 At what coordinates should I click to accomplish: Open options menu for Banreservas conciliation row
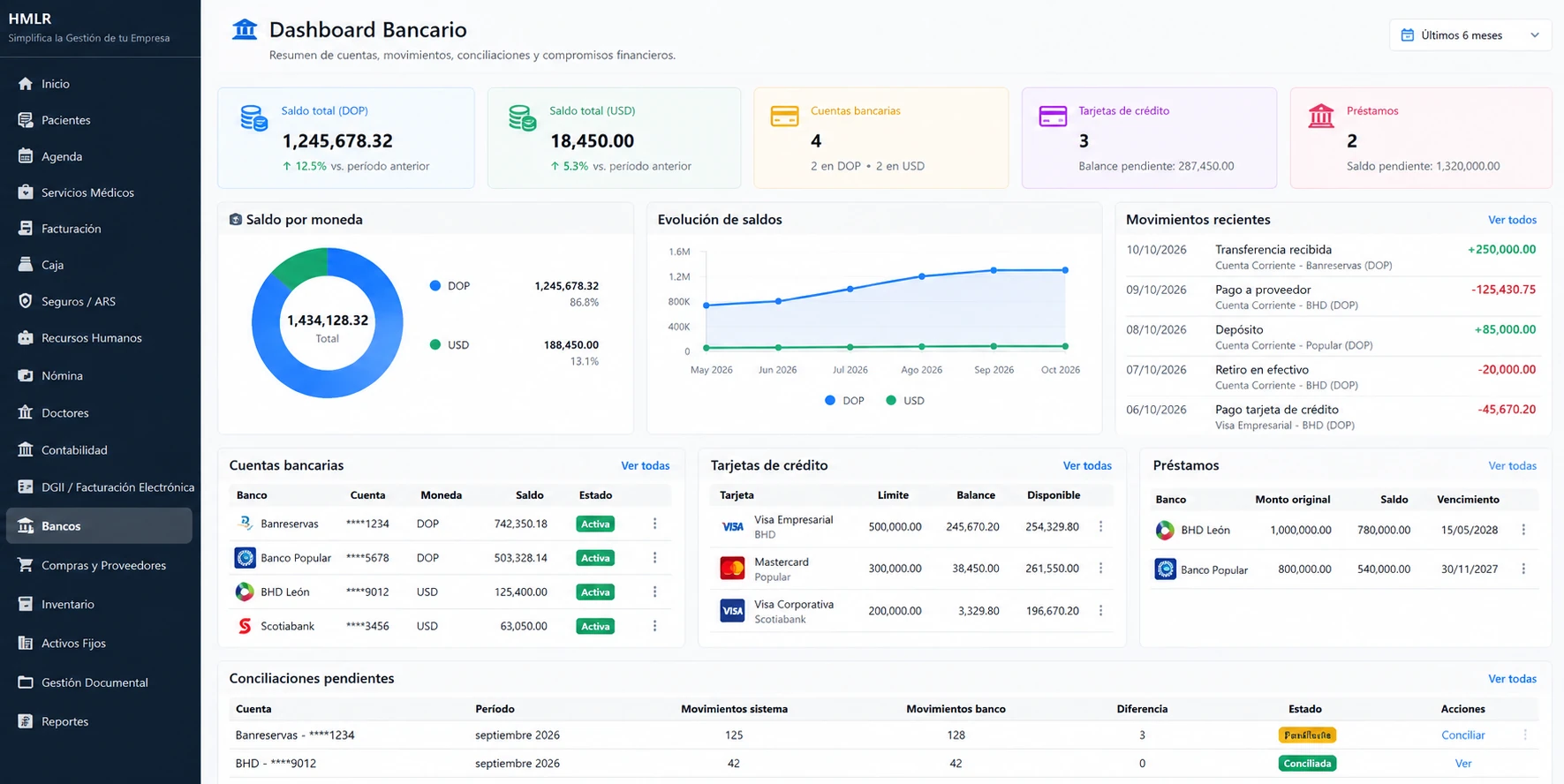pos(1525,735)
